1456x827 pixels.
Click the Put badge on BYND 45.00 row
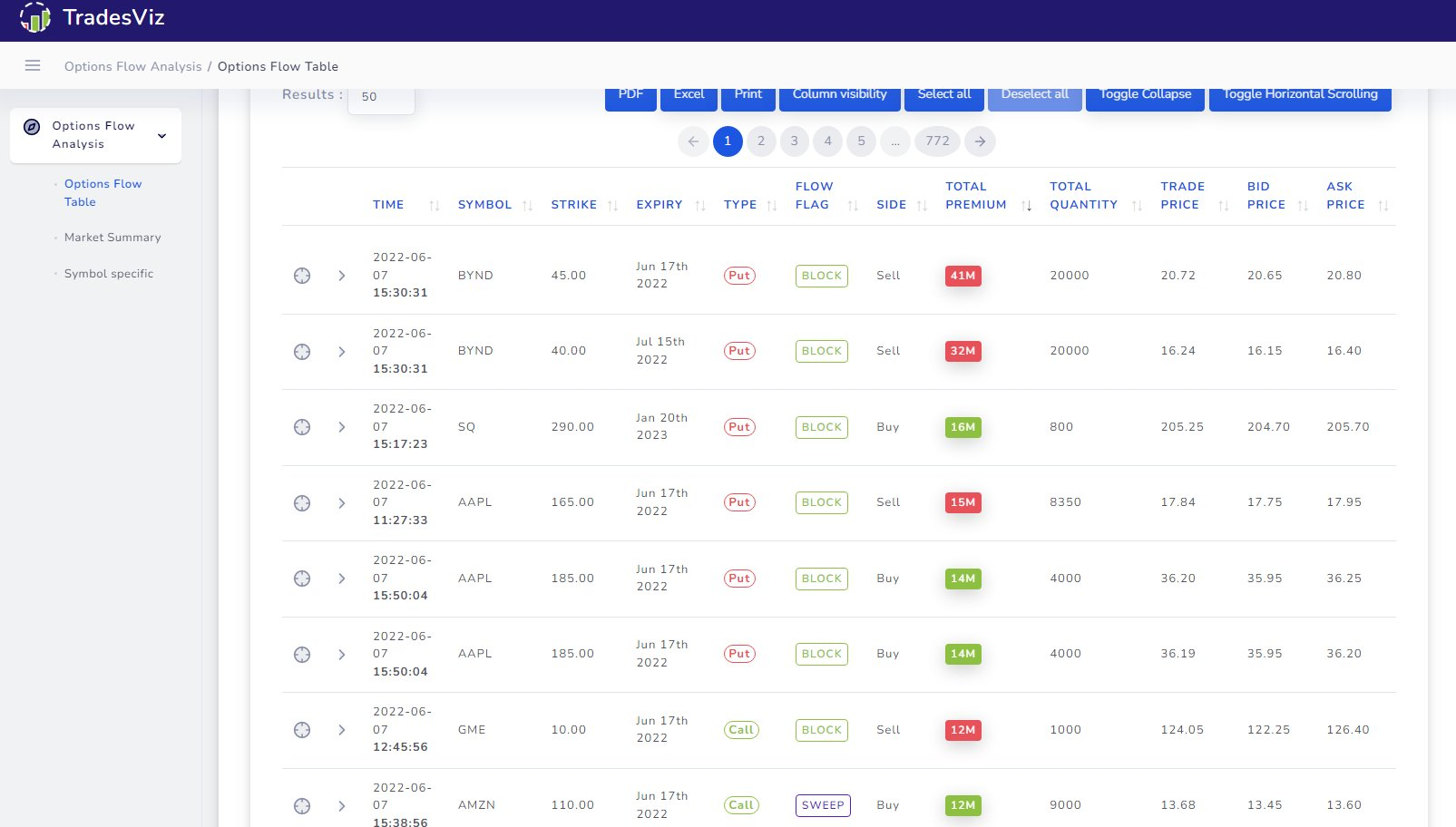point(739,276)
